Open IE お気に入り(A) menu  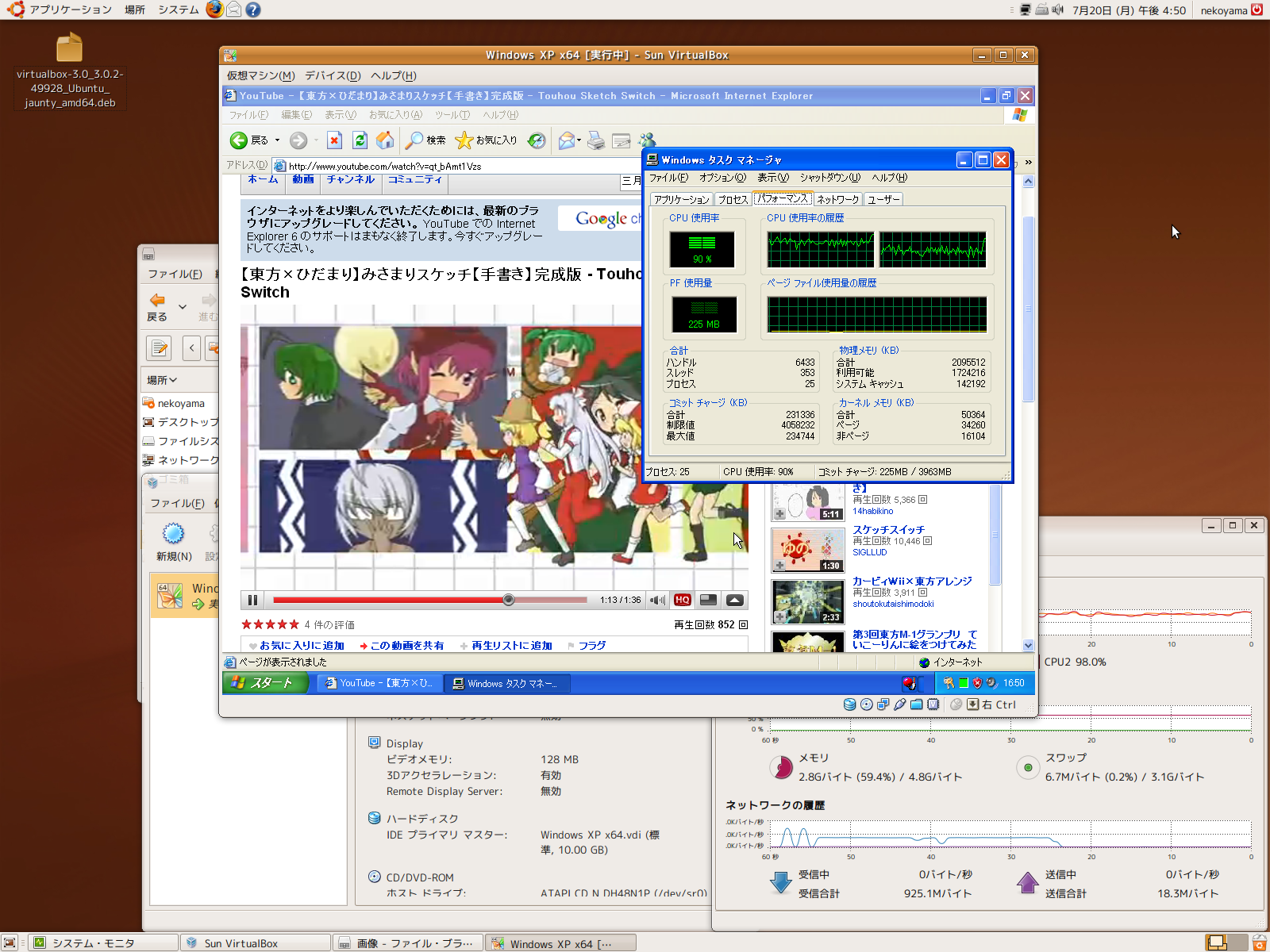point(395,115)
